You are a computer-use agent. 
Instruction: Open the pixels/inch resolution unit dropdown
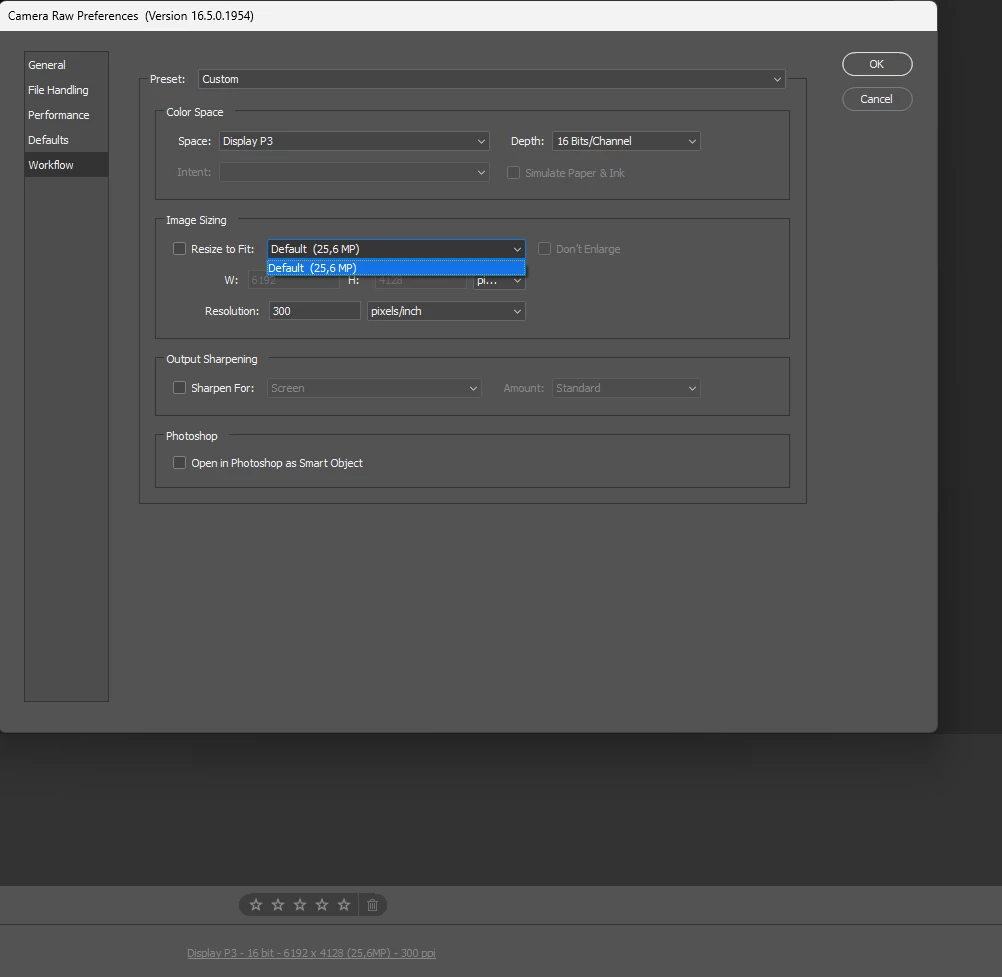[x=446, y=311]
